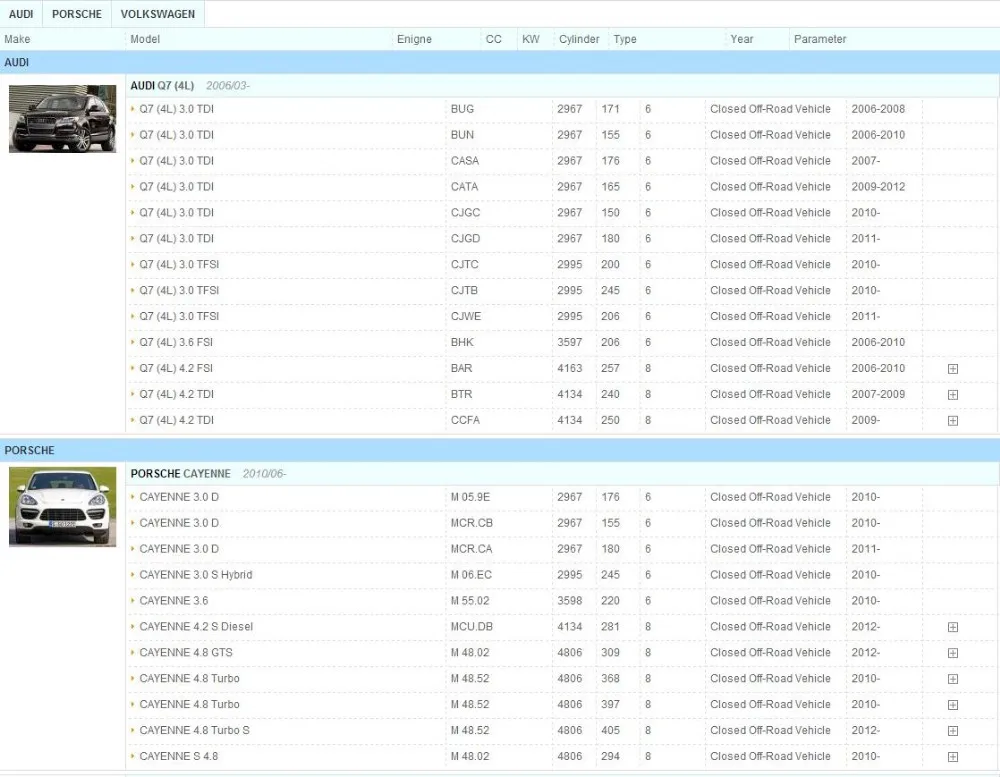Open CAYENNE 3.0 D with M 05.9E engine
The width and height of the screenshot is (1000, 777).
[x=179, y=497]
